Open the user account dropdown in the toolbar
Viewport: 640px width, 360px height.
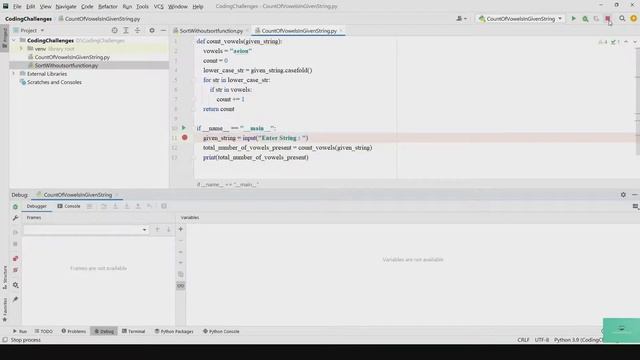coord(461,19)
